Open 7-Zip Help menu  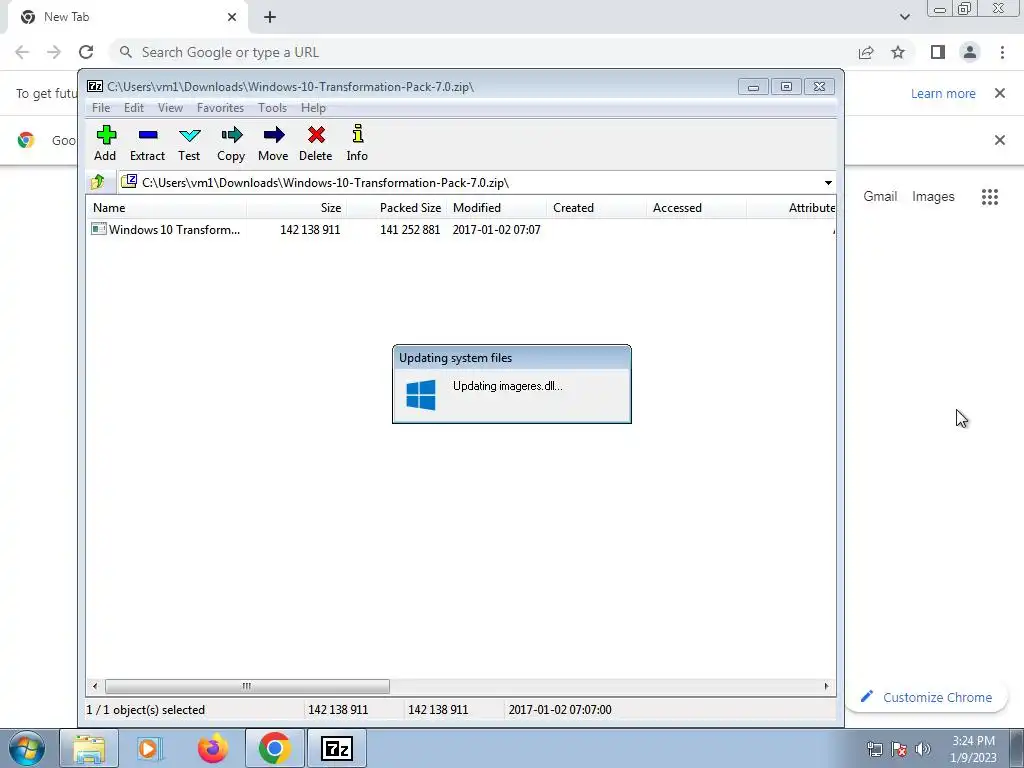[313, 108]
